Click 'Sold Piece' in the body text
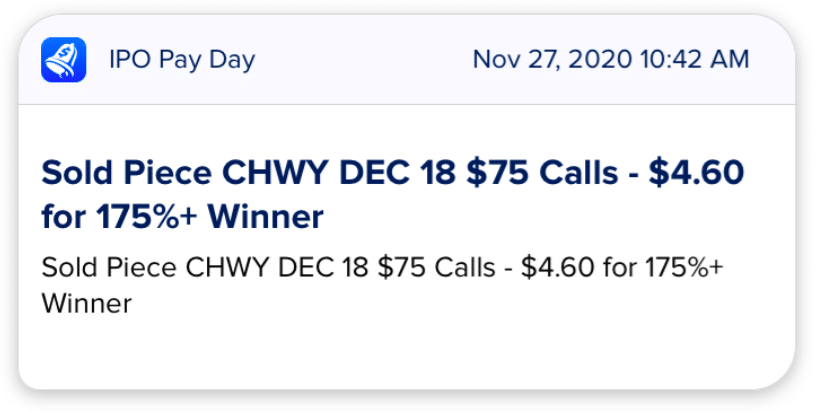 click(x=109, y=267)
